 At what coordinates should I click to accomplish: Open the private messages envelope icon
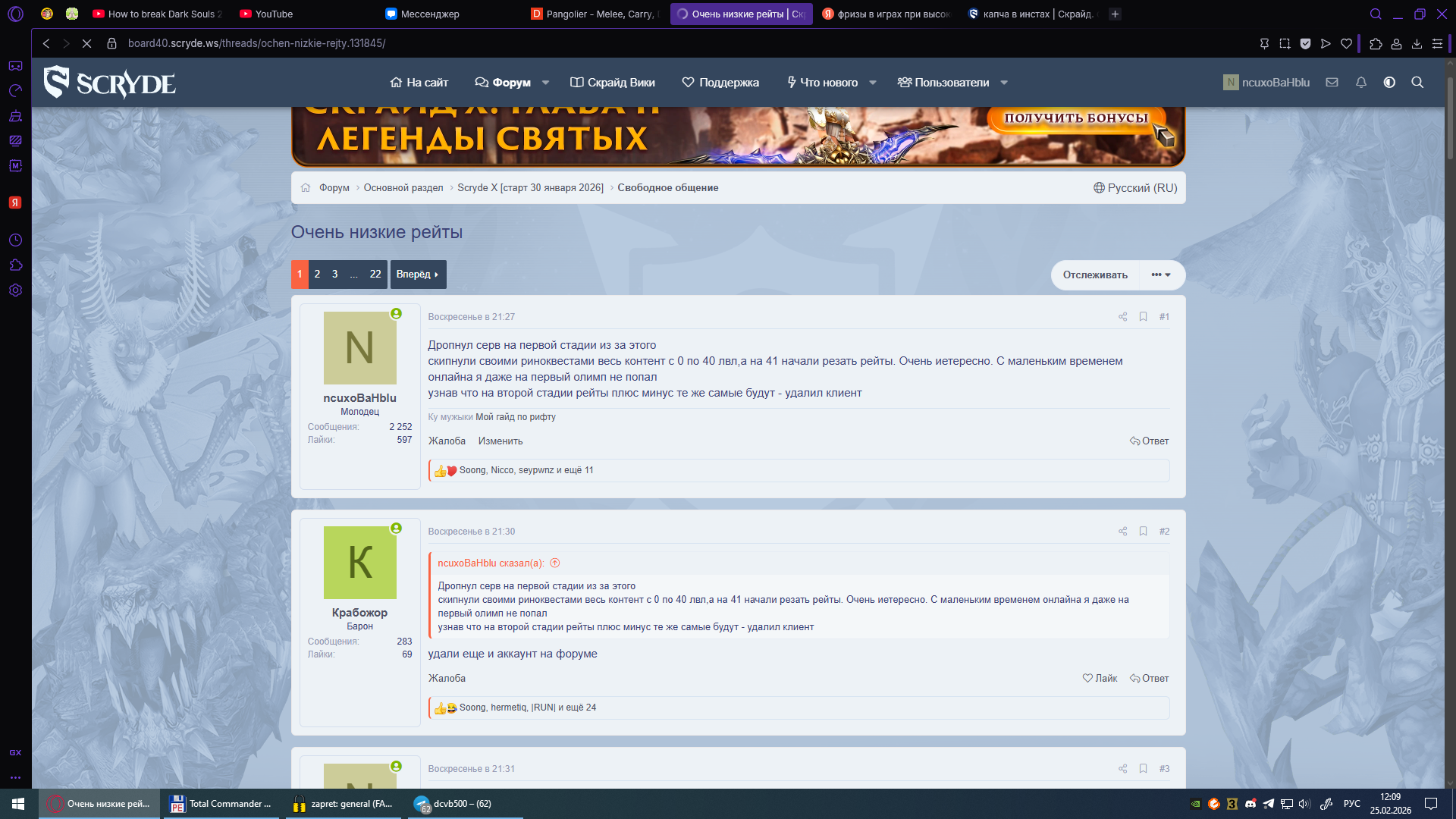(x=1332, y=83)
